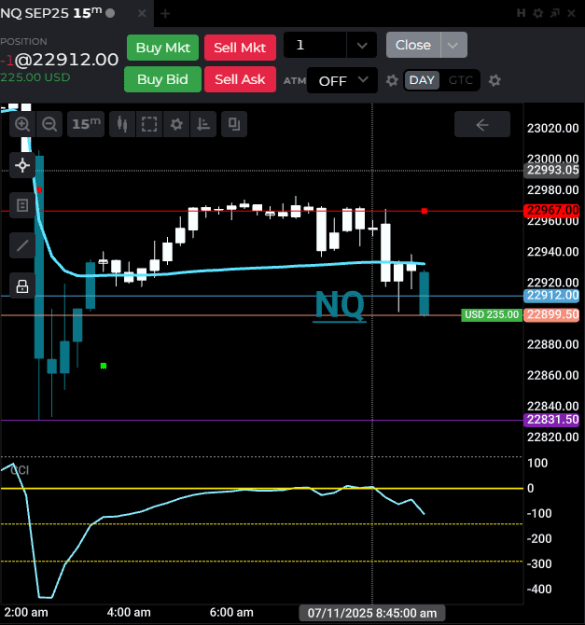
Task: Click the CCI indicator label
Action: 20,471
